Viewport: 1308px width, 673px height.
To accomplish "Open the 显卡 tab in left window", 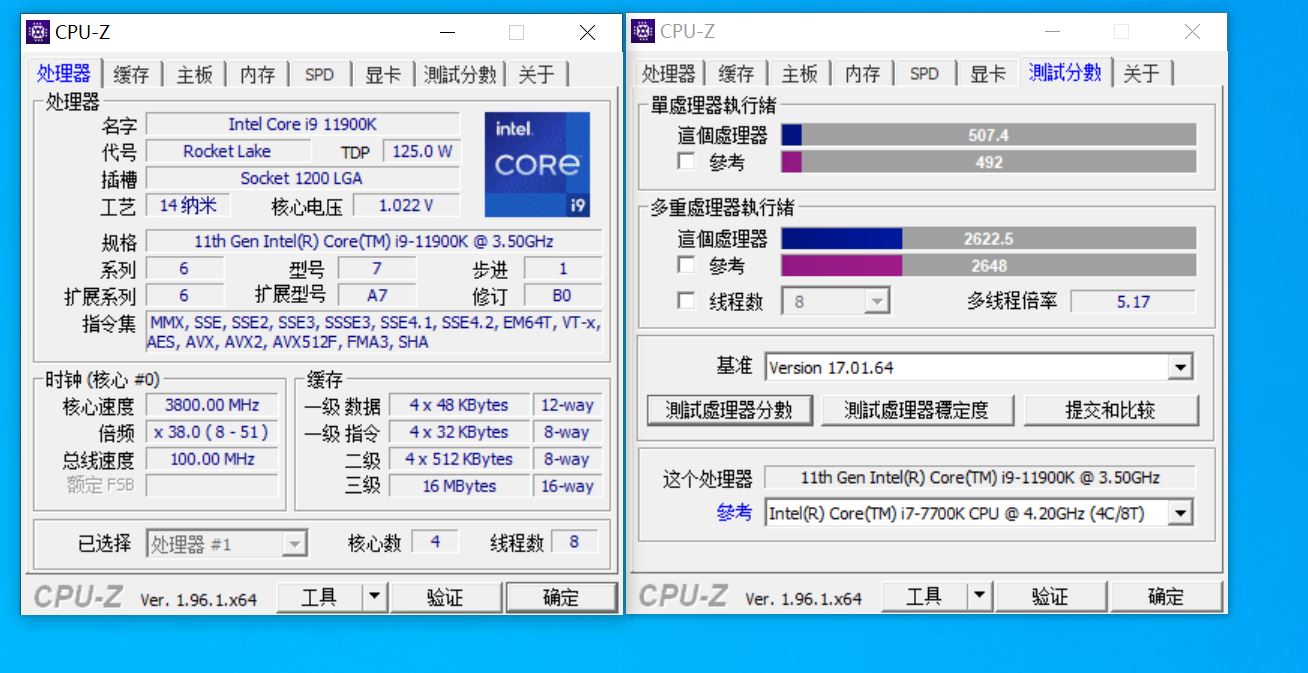I will (384, 73).
